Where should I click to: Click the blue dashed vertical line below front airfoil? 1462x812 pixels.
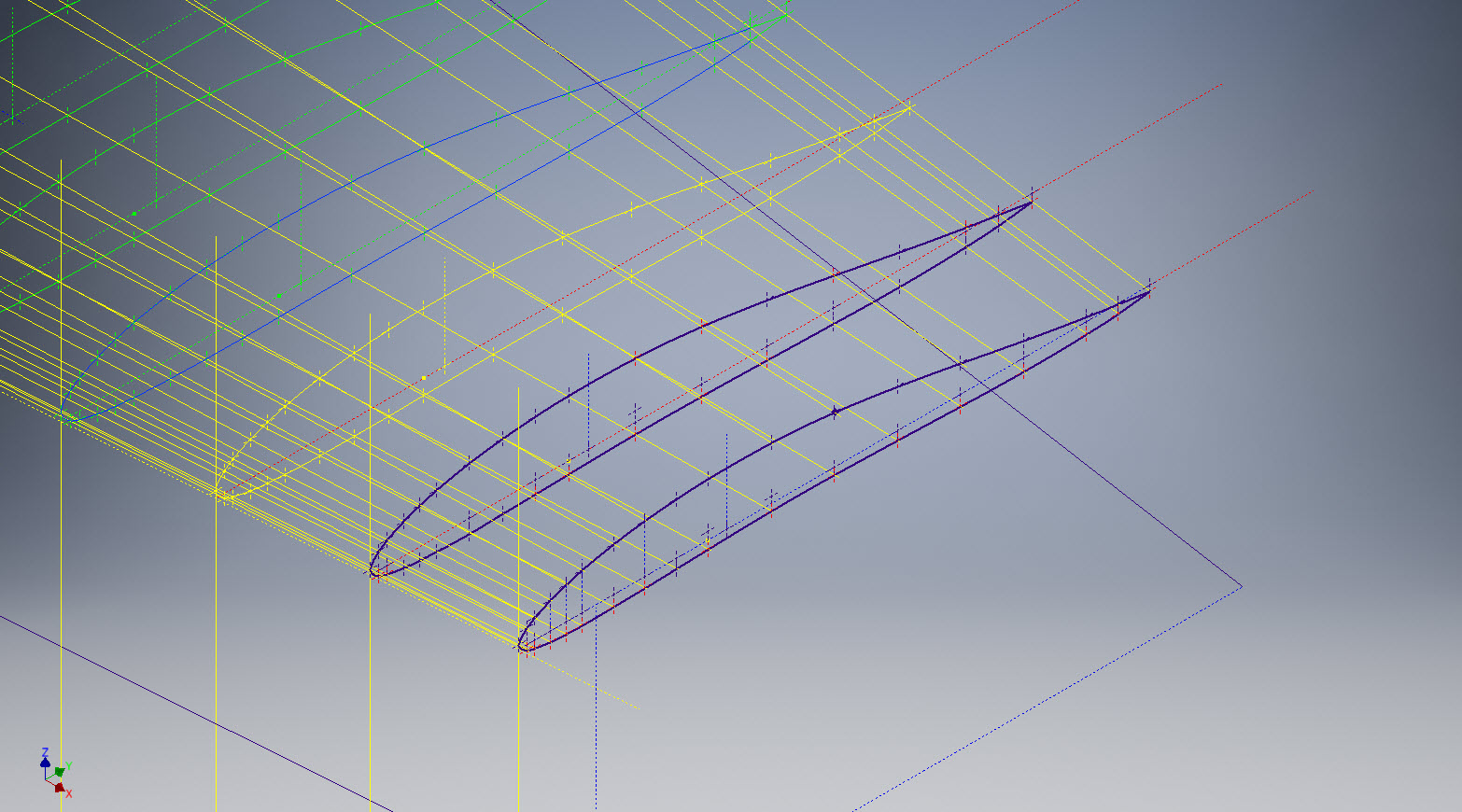(x=596, y=728)
